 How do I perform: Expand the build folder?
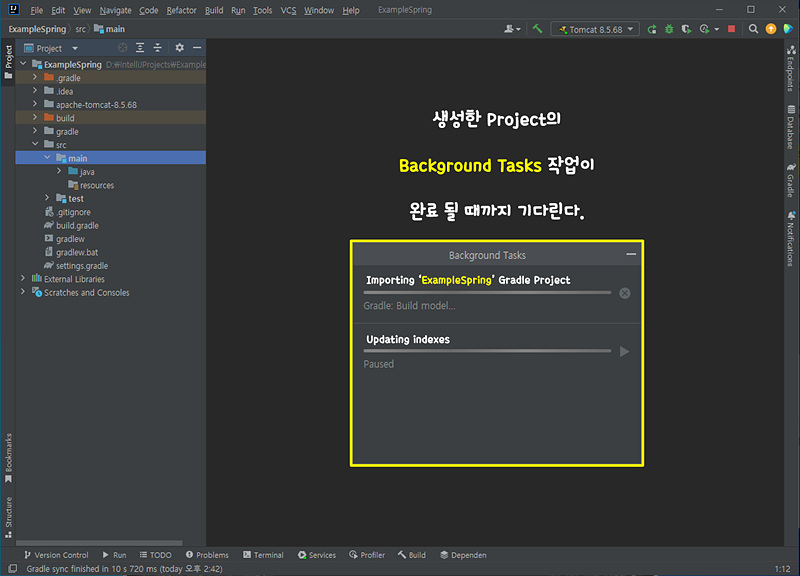(35, 117)
